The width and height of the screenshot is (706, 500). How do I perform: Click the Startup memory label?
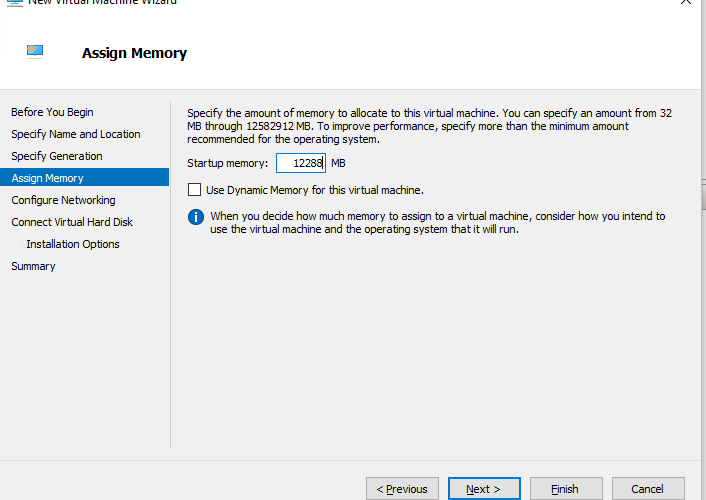[x=227, y=163]
